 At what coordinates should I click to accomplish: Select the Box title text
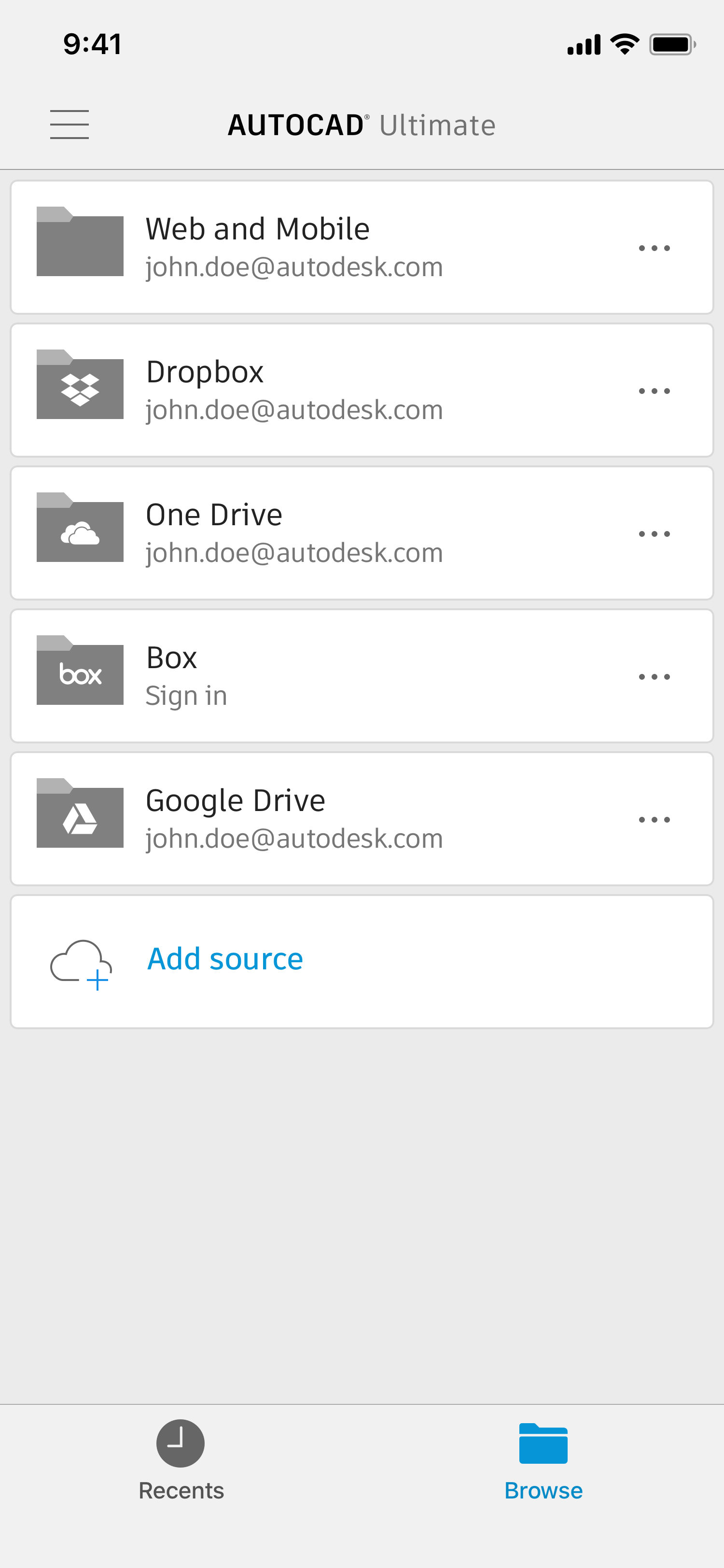171,658
